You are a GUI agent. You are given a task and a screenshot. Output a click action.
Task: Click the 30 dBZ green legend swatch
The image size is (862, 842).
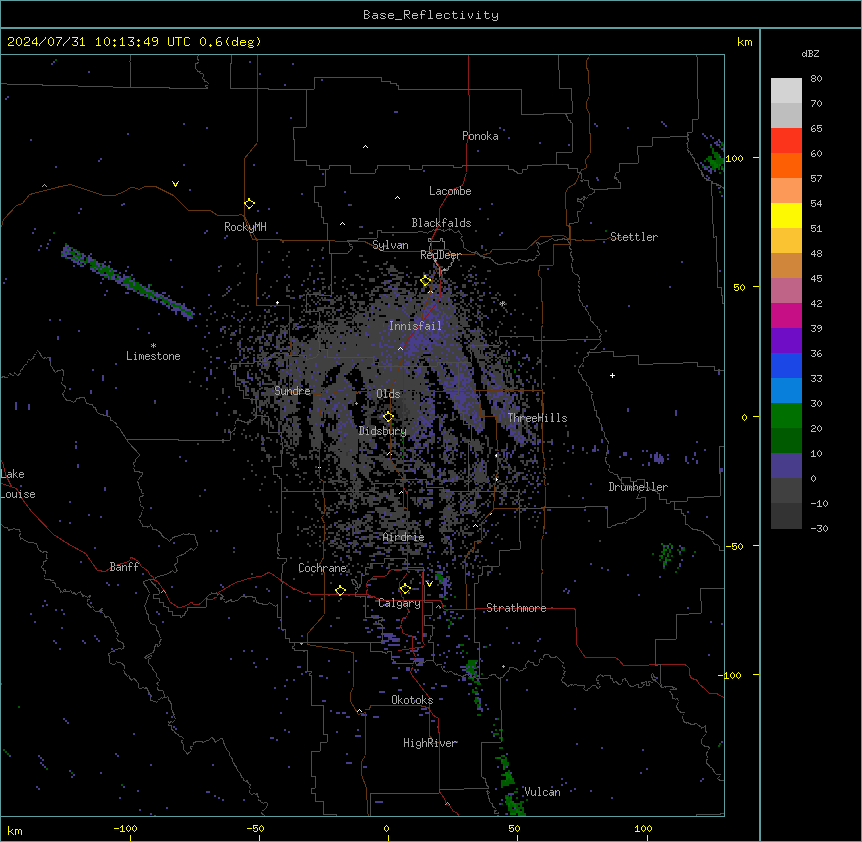786,416
